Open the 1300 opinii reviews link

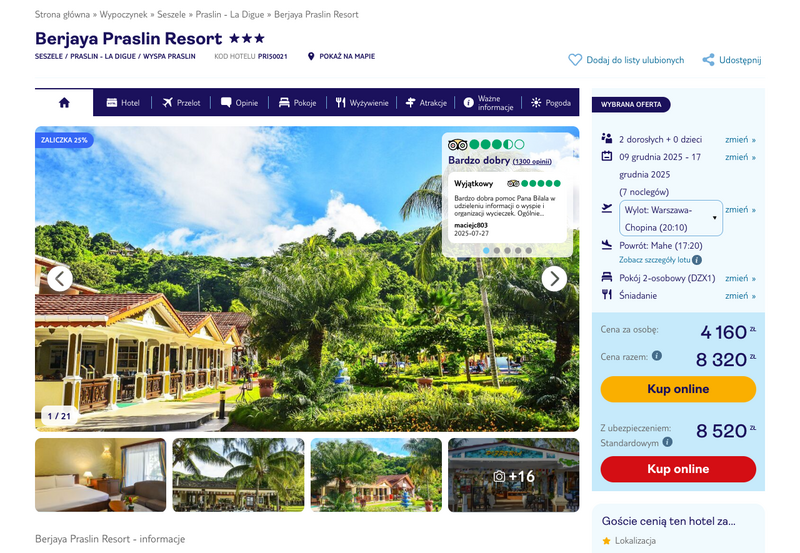tap(532, 161)
